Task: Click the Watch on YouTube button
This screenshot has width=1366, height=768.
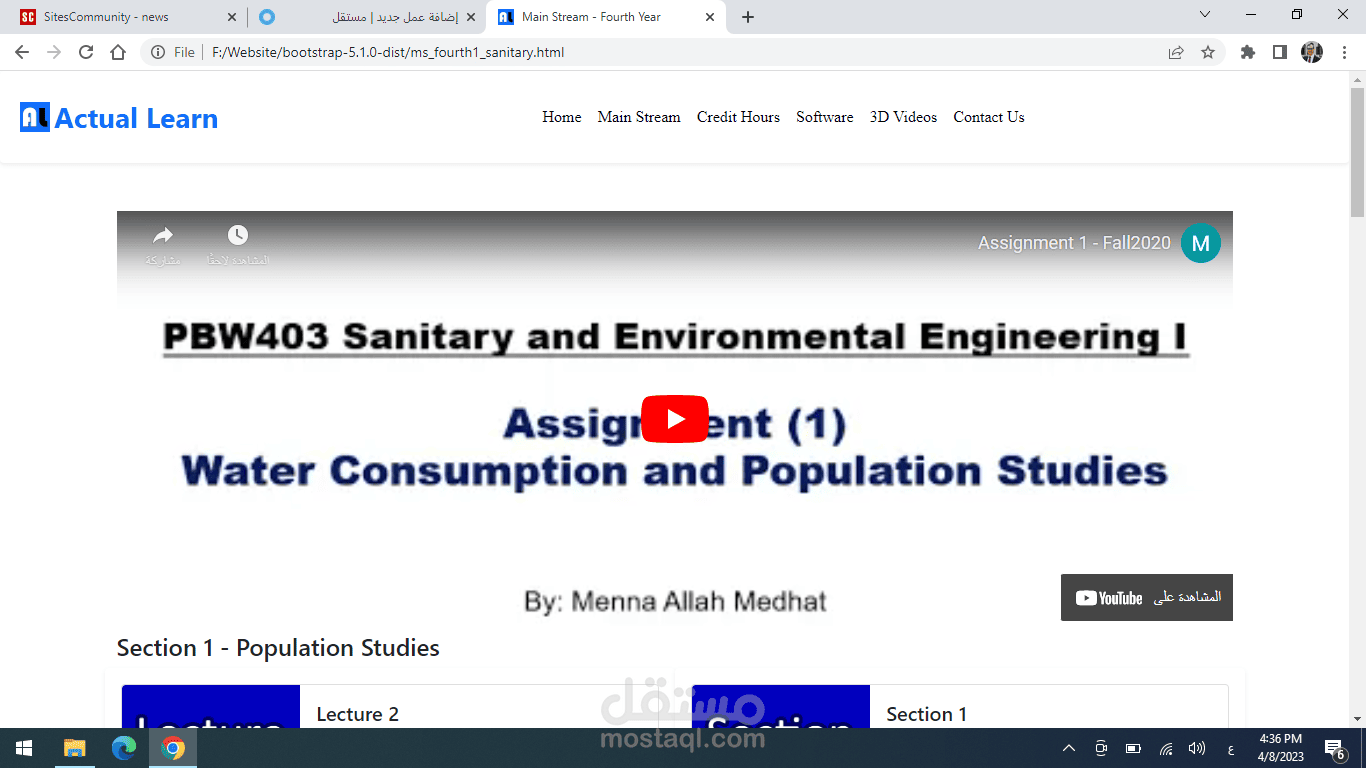Action: click(1147, 597)
